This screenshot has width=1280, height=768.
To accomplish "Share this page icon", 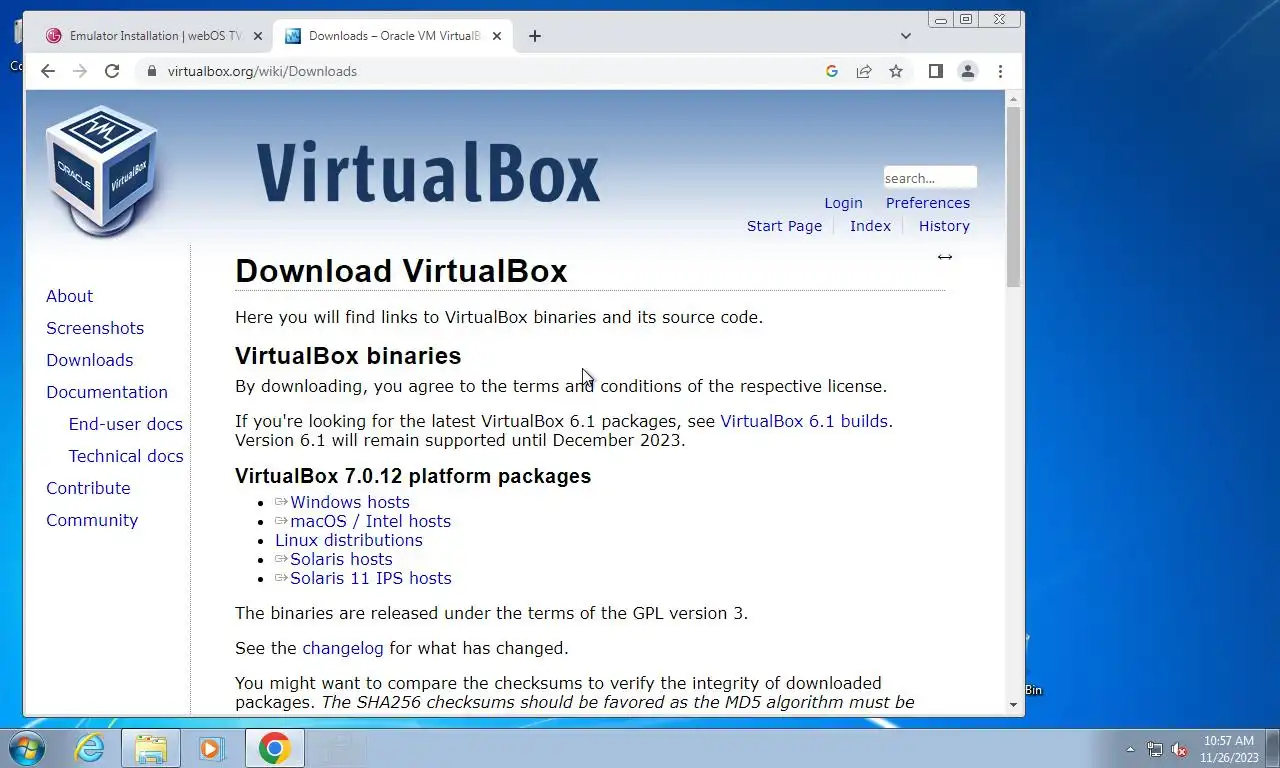I will [864, 71].
